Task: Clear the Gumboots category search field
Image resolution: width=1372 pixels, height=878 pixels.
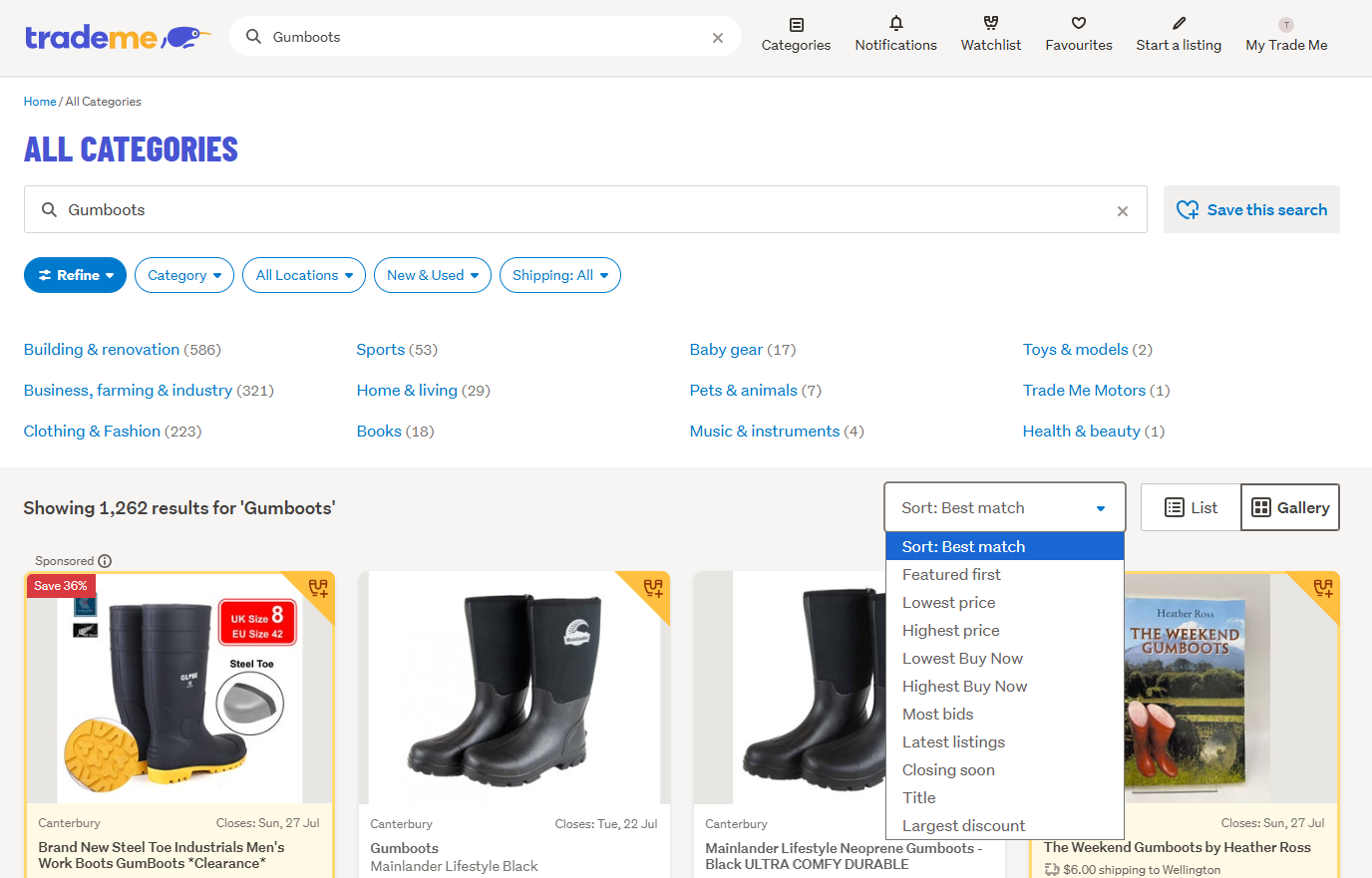Action: coord(1123,211)
